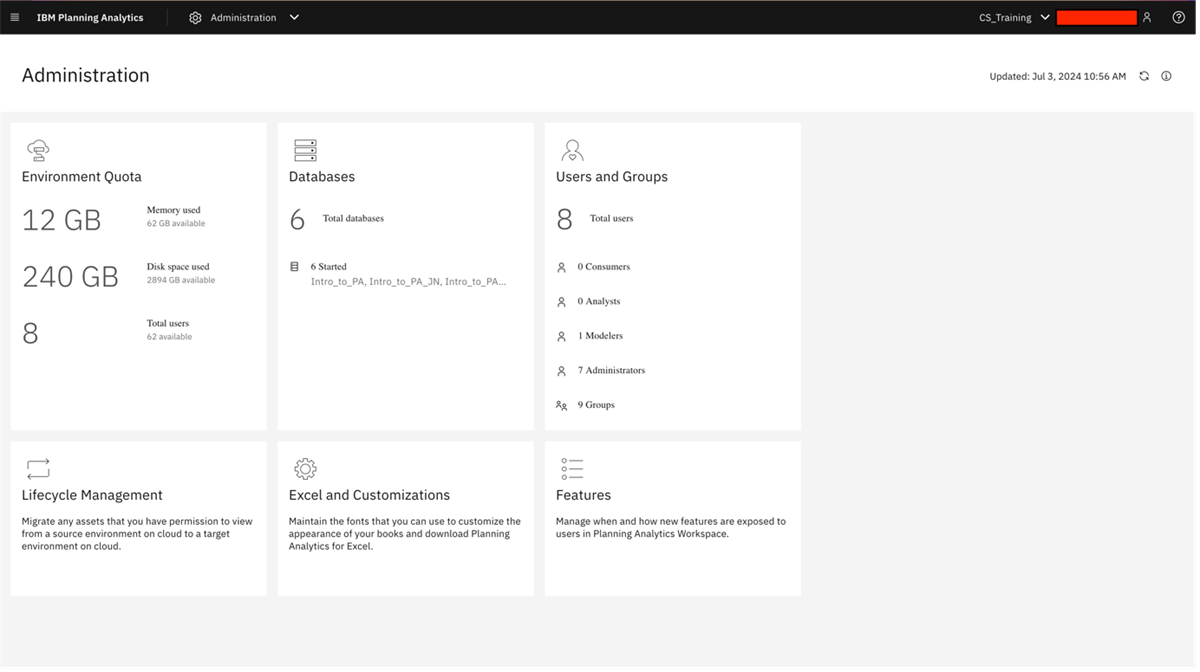
Task: Click the Administration menu label in header
Action: point(243,18)
